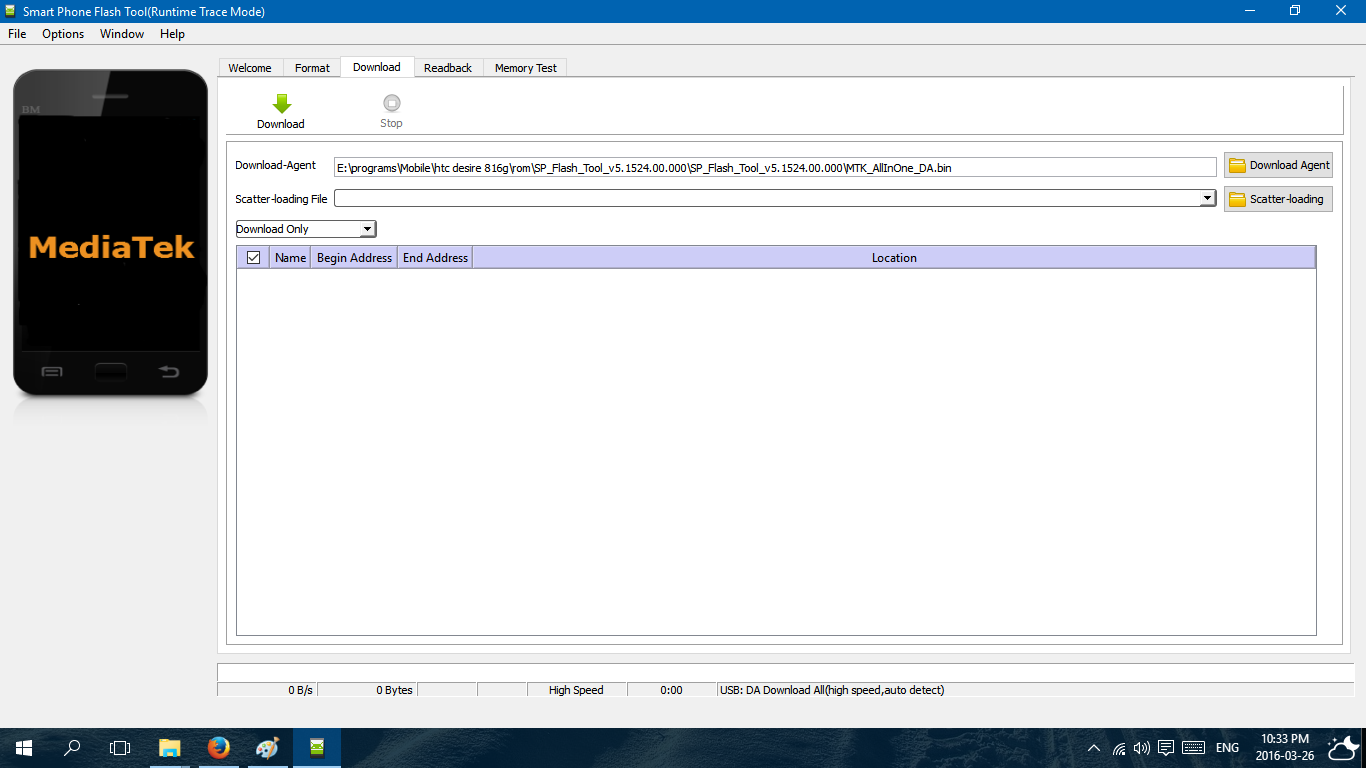Click the weather cloud icon in tray
The height and width of the screenshot is (768, 1366).
click(1342, 748)
